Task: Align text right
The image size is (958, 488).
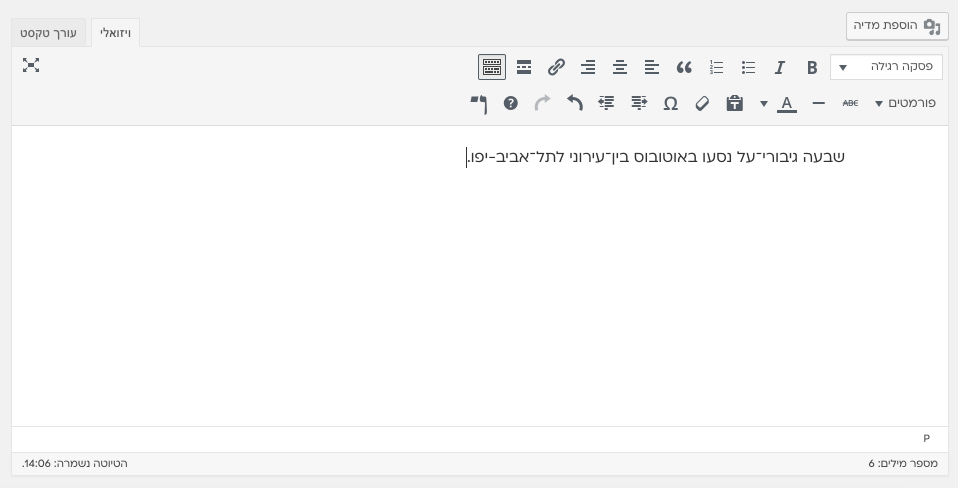Action: [588, 67]
